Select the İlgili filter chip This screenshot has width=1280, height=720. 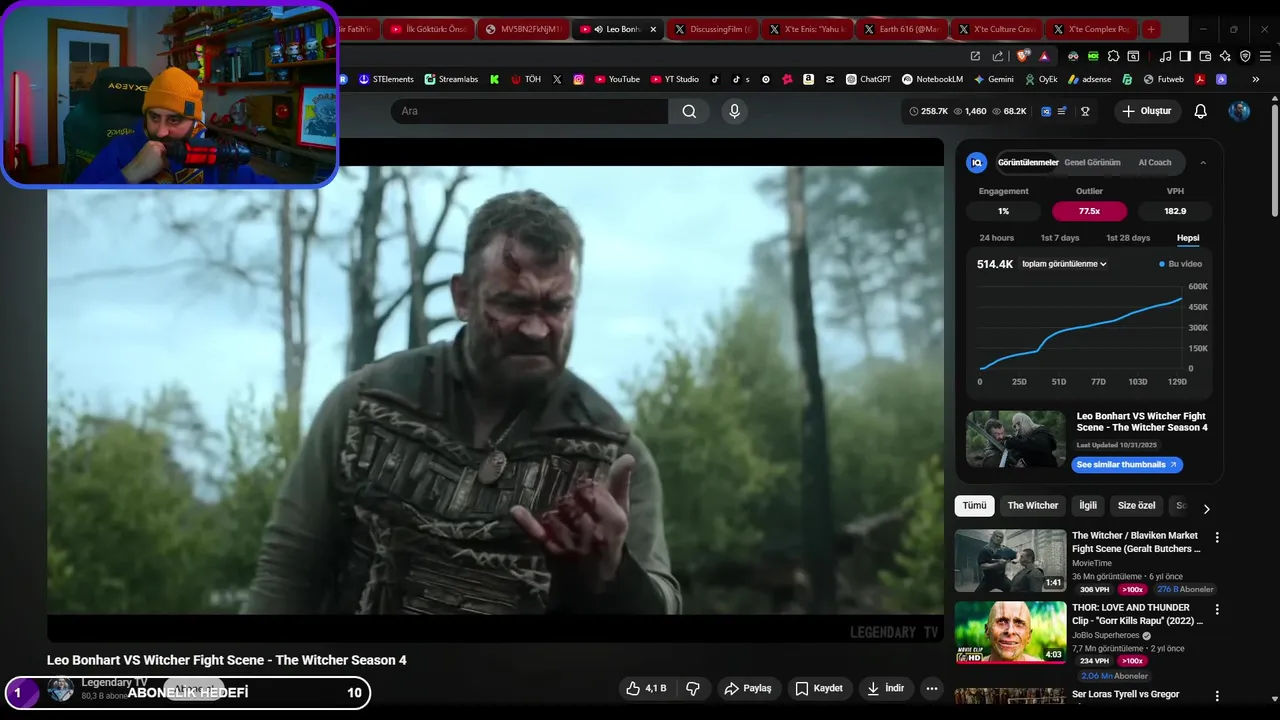click(x=1088, y=506)
